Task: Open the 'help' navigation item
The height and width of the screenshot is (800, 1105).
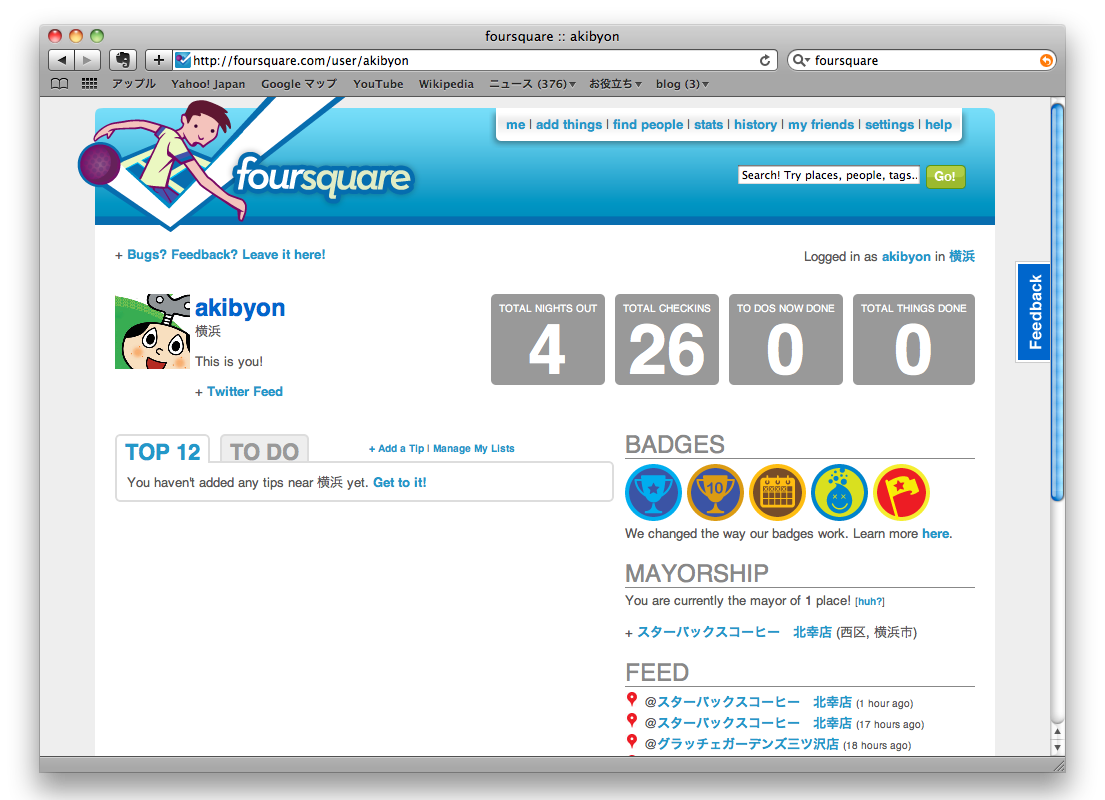Action: click(938, 125)
